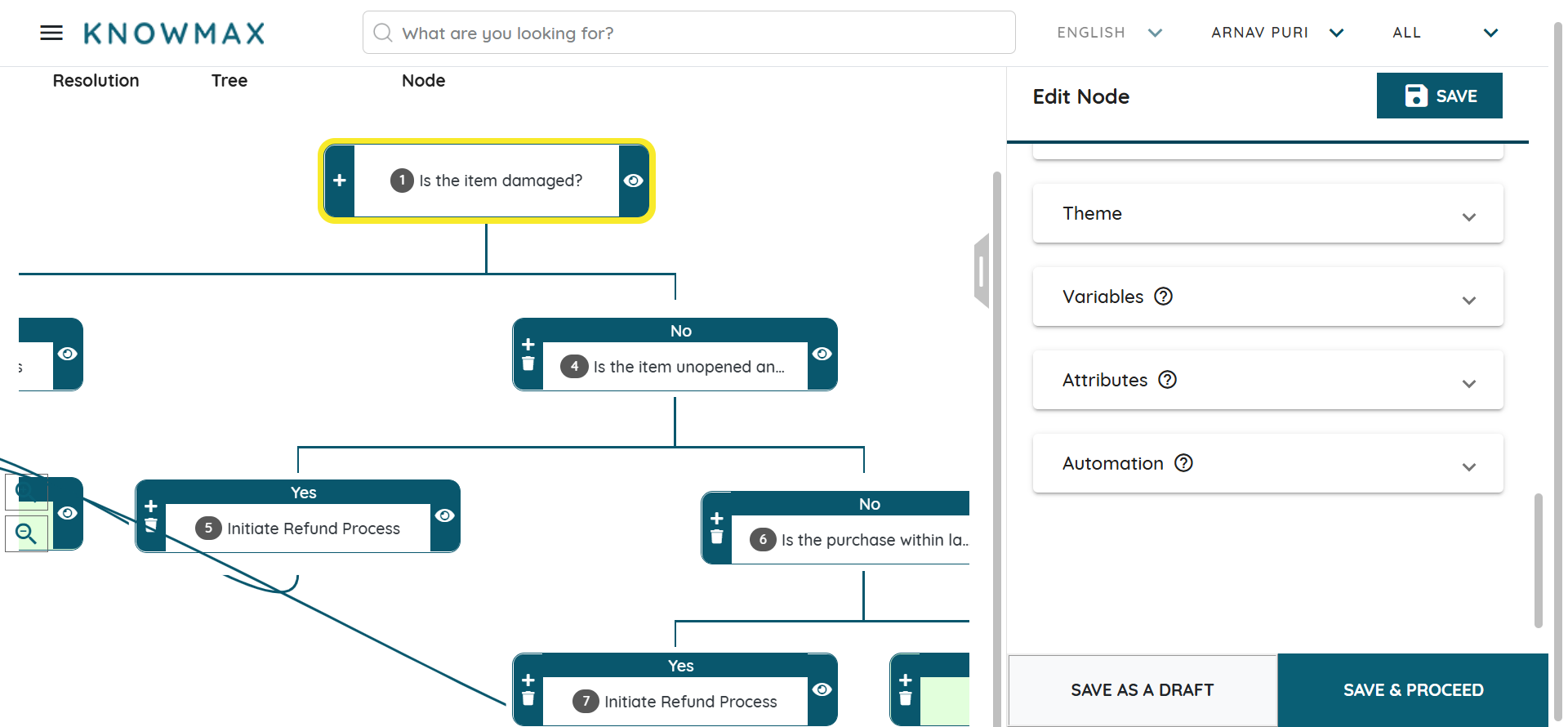Click Save & Proceed button
The width and height of the screenshot is (1568, 727).
click(1413, 690)
